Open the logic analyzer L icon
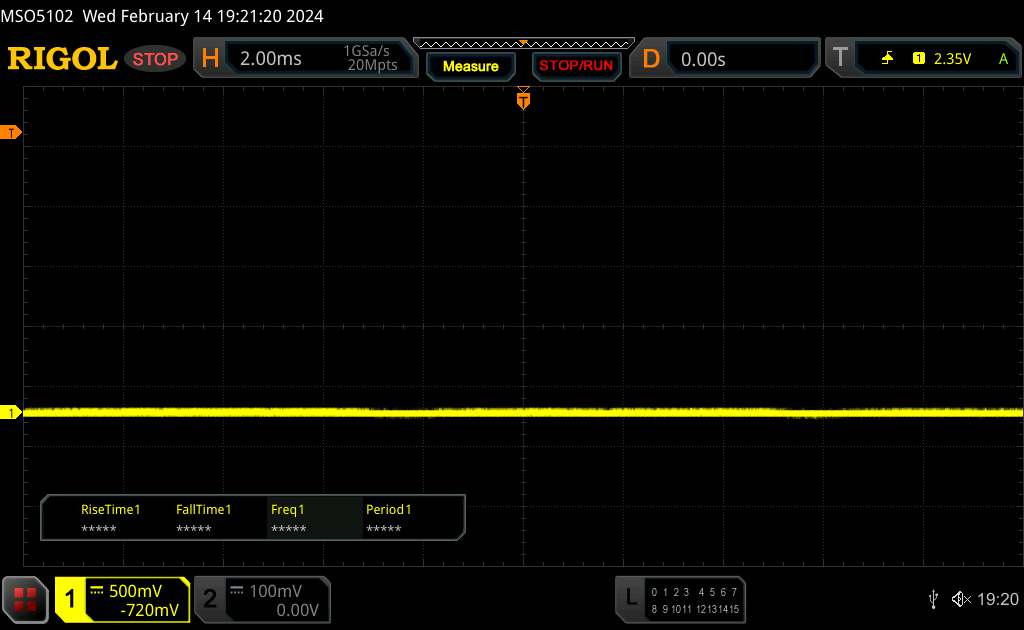 [x=630, y=598]
